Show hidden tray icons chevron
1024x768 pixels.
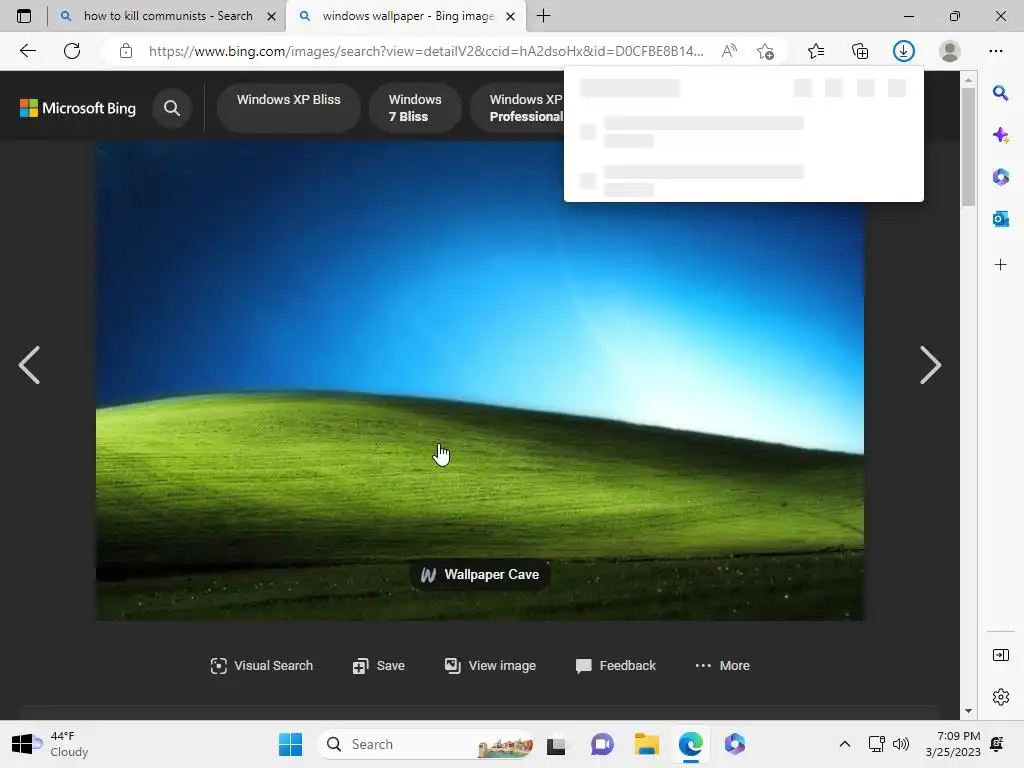(x=844, y=744)
